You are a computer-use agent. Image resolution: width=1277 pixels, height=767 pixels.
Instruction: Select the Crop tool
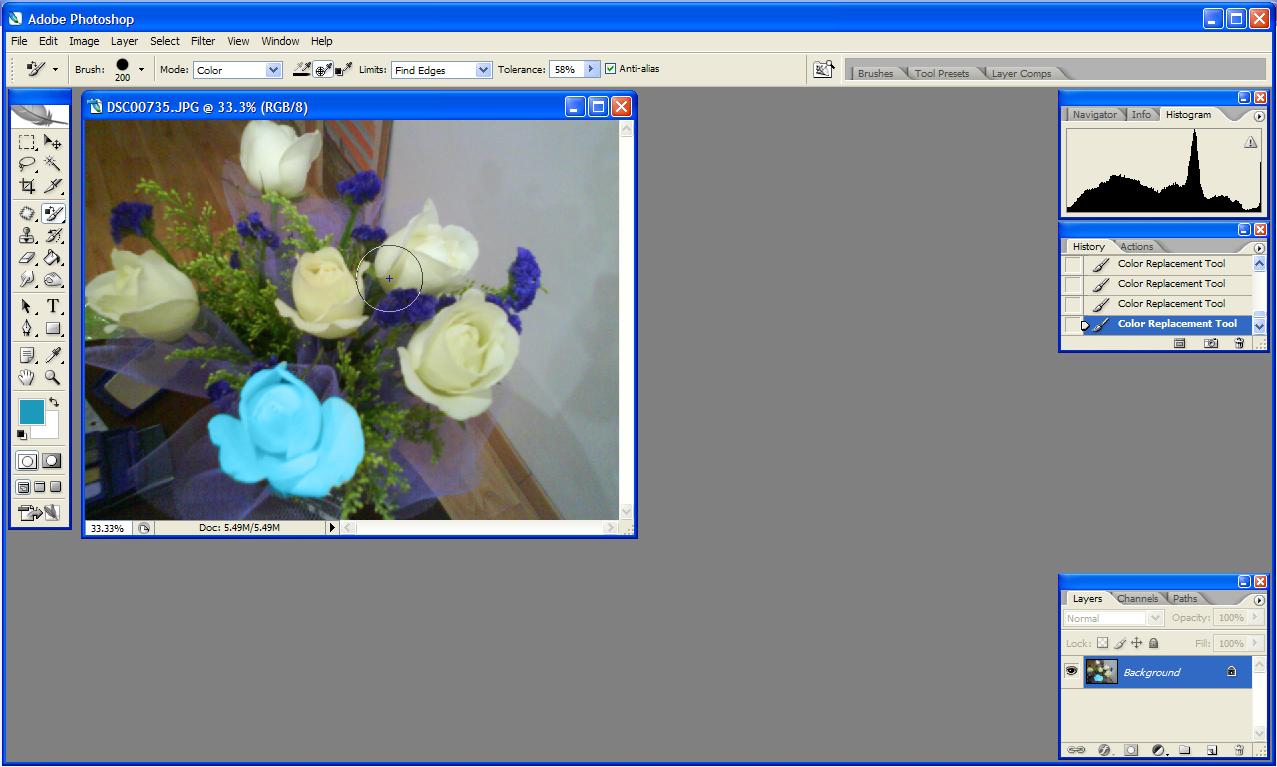(27, 186)
